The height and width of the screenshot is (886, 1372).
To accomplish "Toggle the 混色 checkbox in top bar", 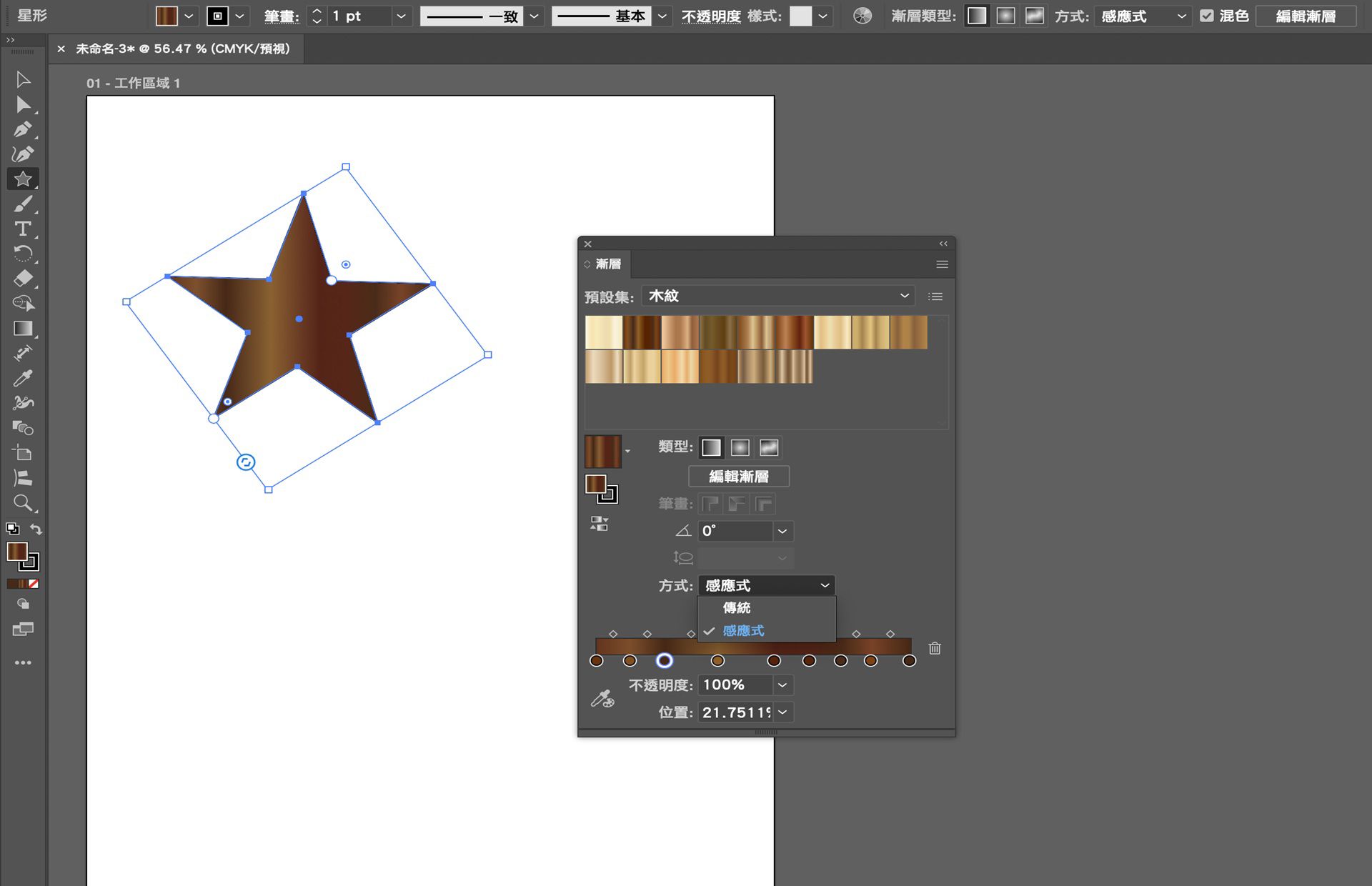I will 1208,14.
